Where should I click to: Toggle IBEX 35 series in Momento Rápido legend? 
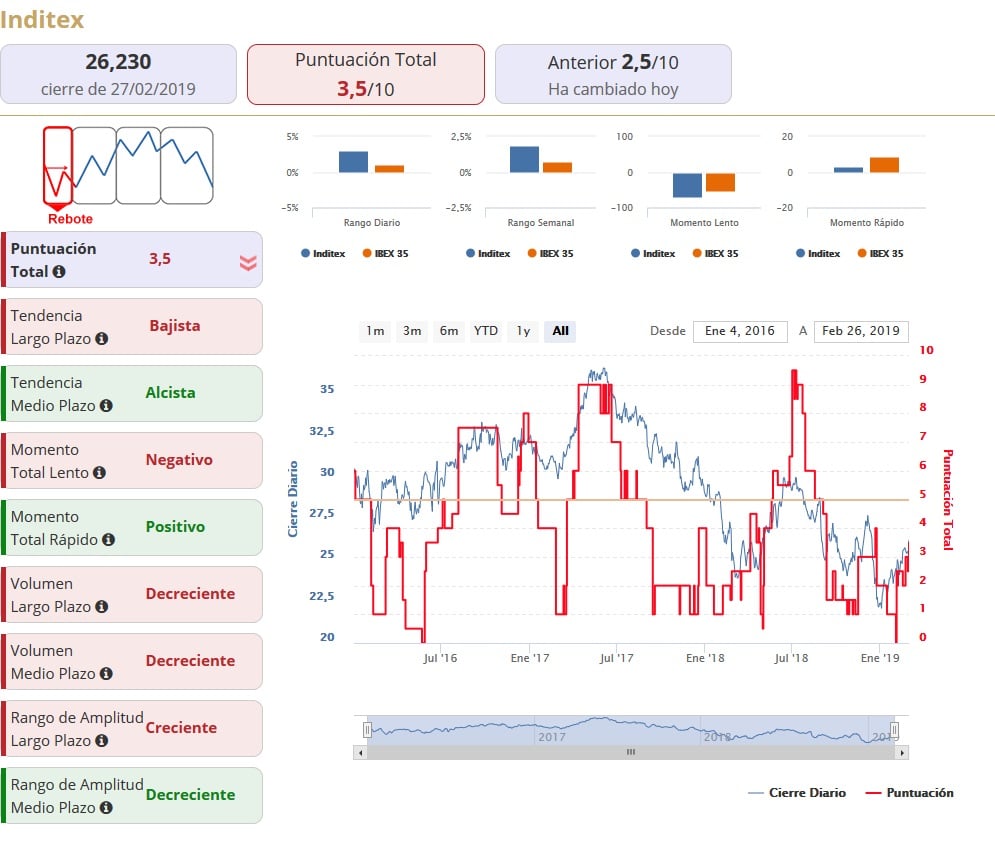pyautogui.click(x=880, y=253)
